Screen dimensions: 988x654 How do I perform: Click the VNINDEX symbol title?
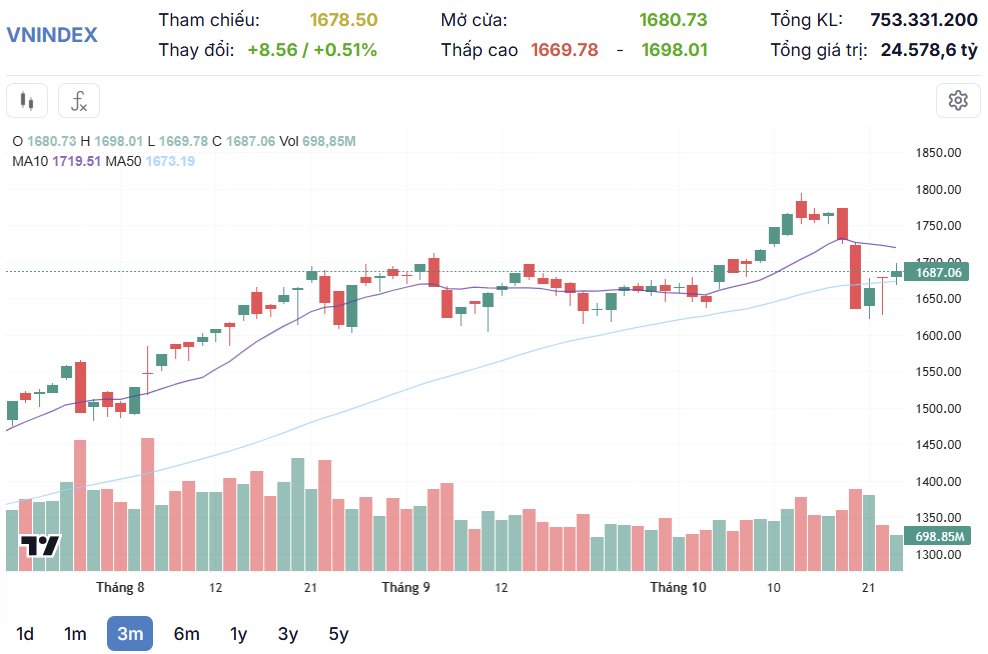pyautogui.click(x=52, y=34)
